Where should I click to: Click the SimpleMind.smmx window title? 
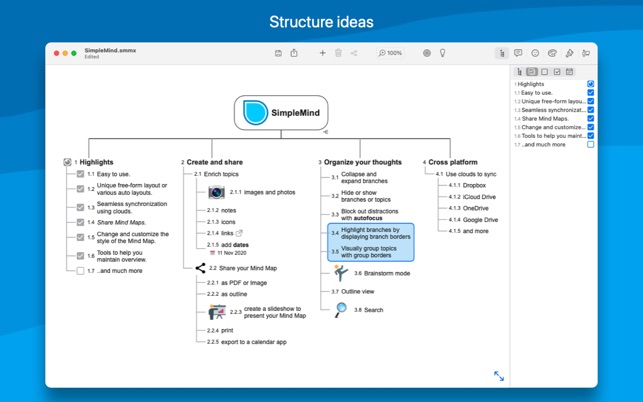(x=110, y=50)
